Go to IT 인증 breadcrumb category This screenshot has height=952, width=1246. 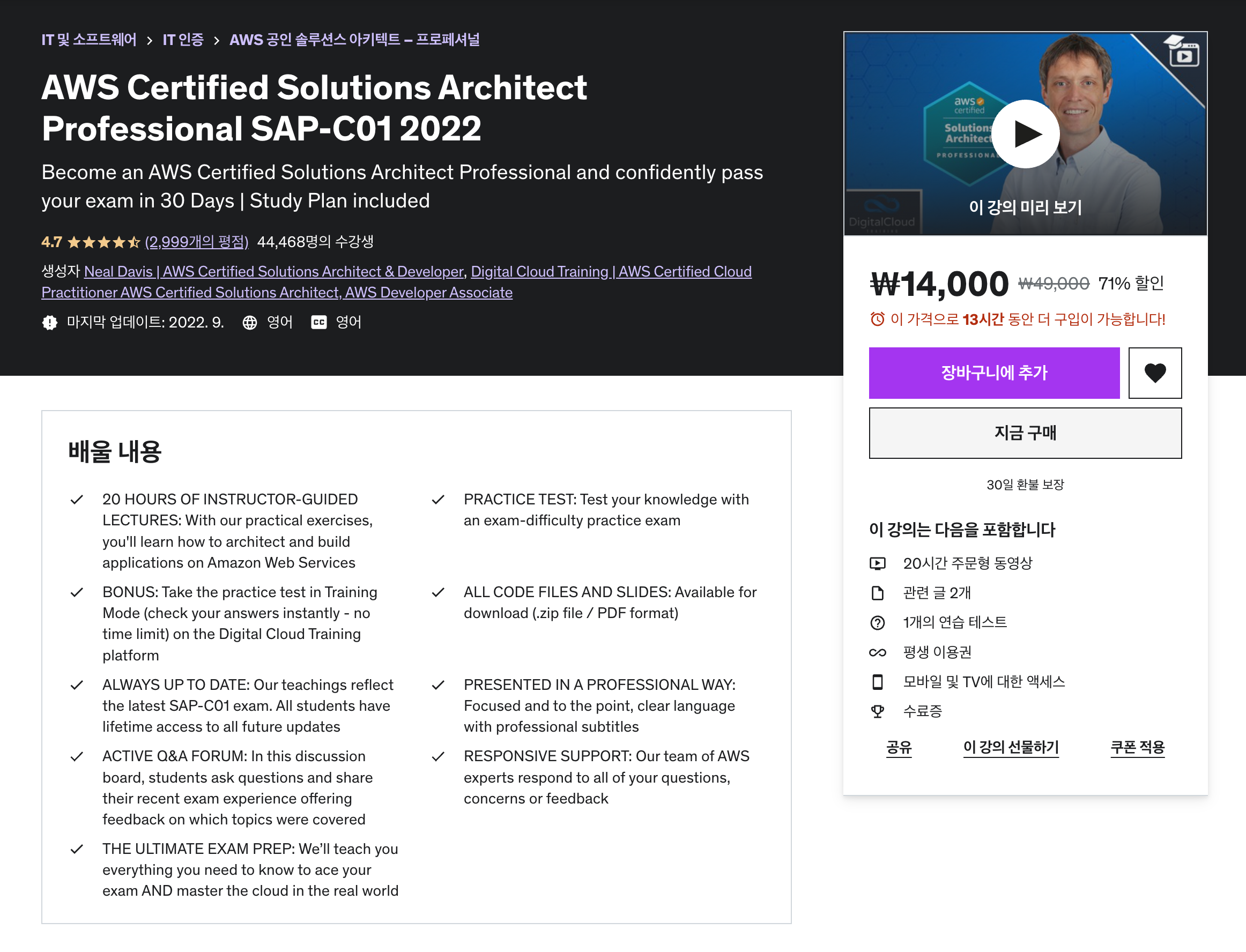point(182,40)
